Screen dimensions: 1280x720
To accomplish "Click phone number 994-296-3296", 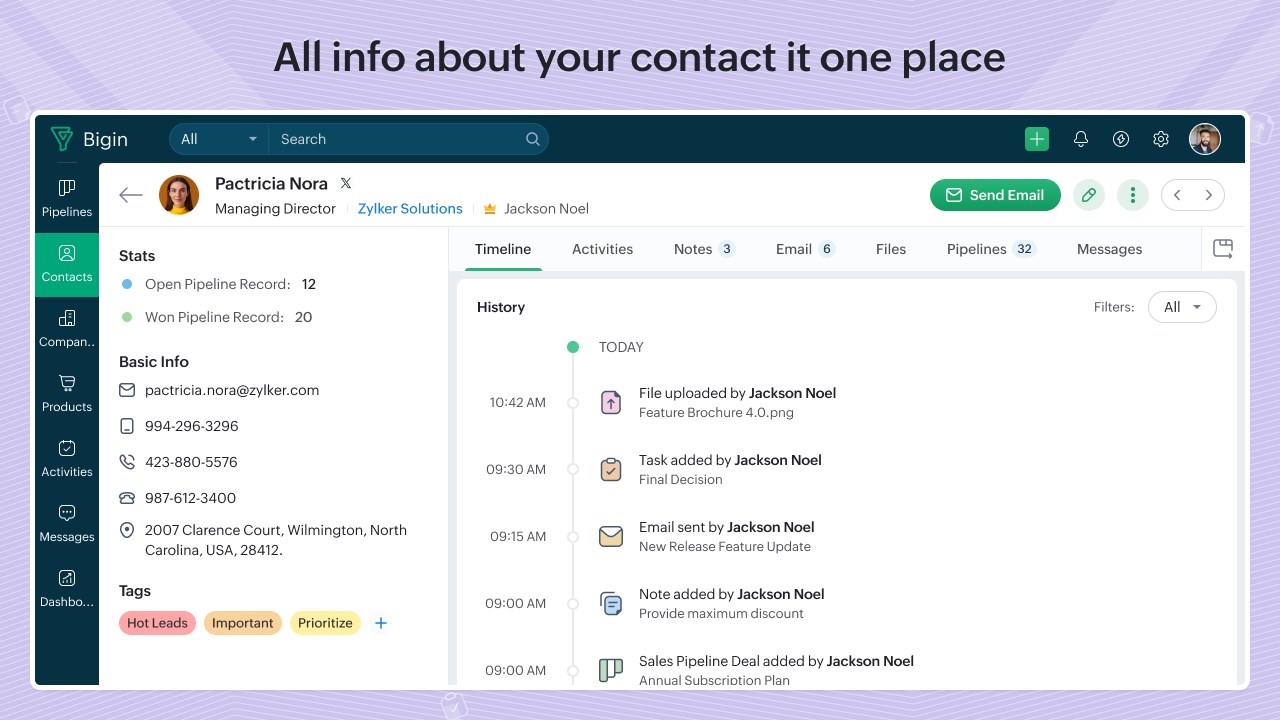I will pos(192,426).
